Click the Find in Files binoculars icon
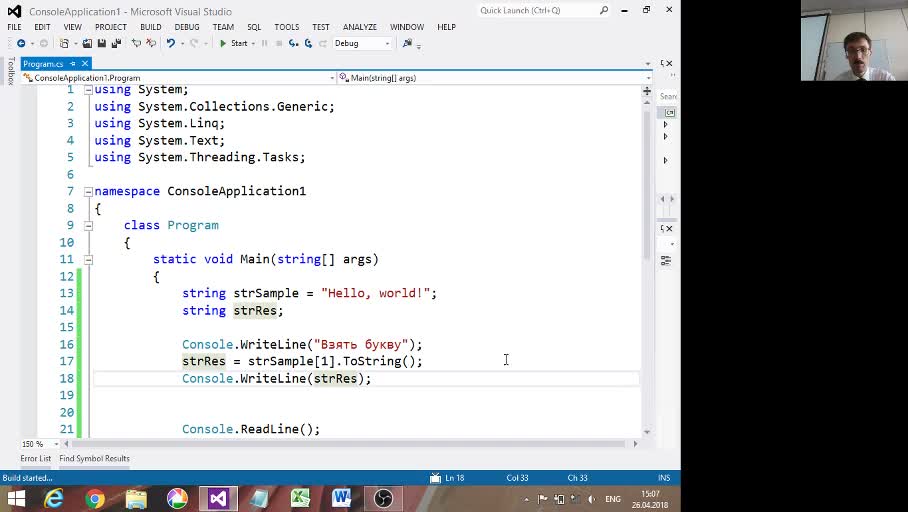908x512 pixels. 407,43
